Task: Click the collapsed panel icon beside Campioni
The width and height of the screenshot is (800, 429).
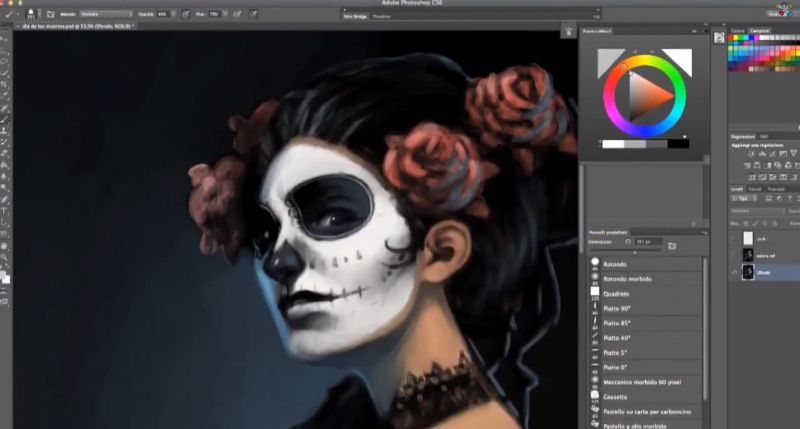Action: [719, 37]
